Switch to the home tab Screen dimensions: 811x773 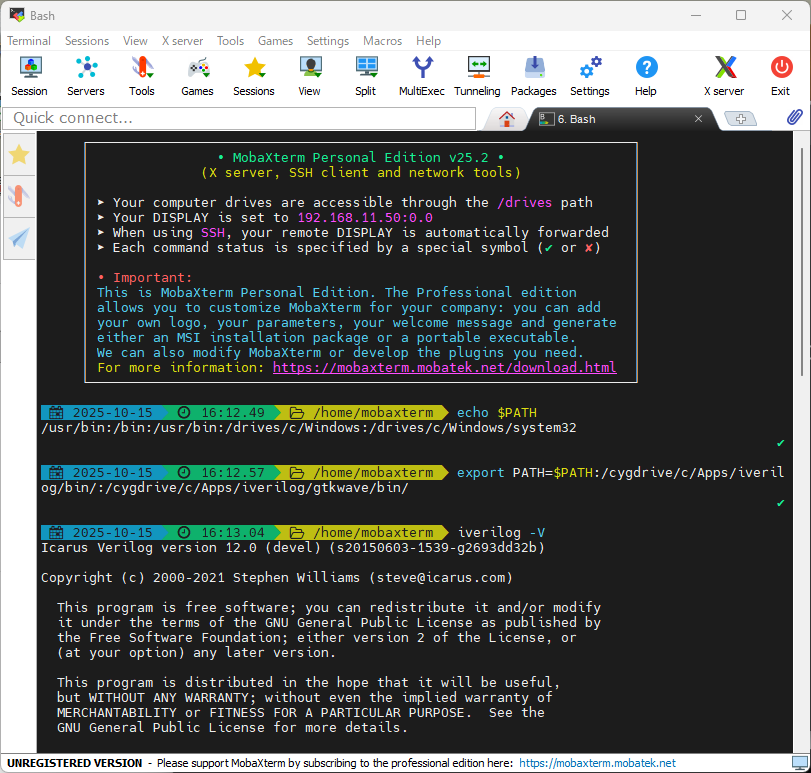[507, 118]
